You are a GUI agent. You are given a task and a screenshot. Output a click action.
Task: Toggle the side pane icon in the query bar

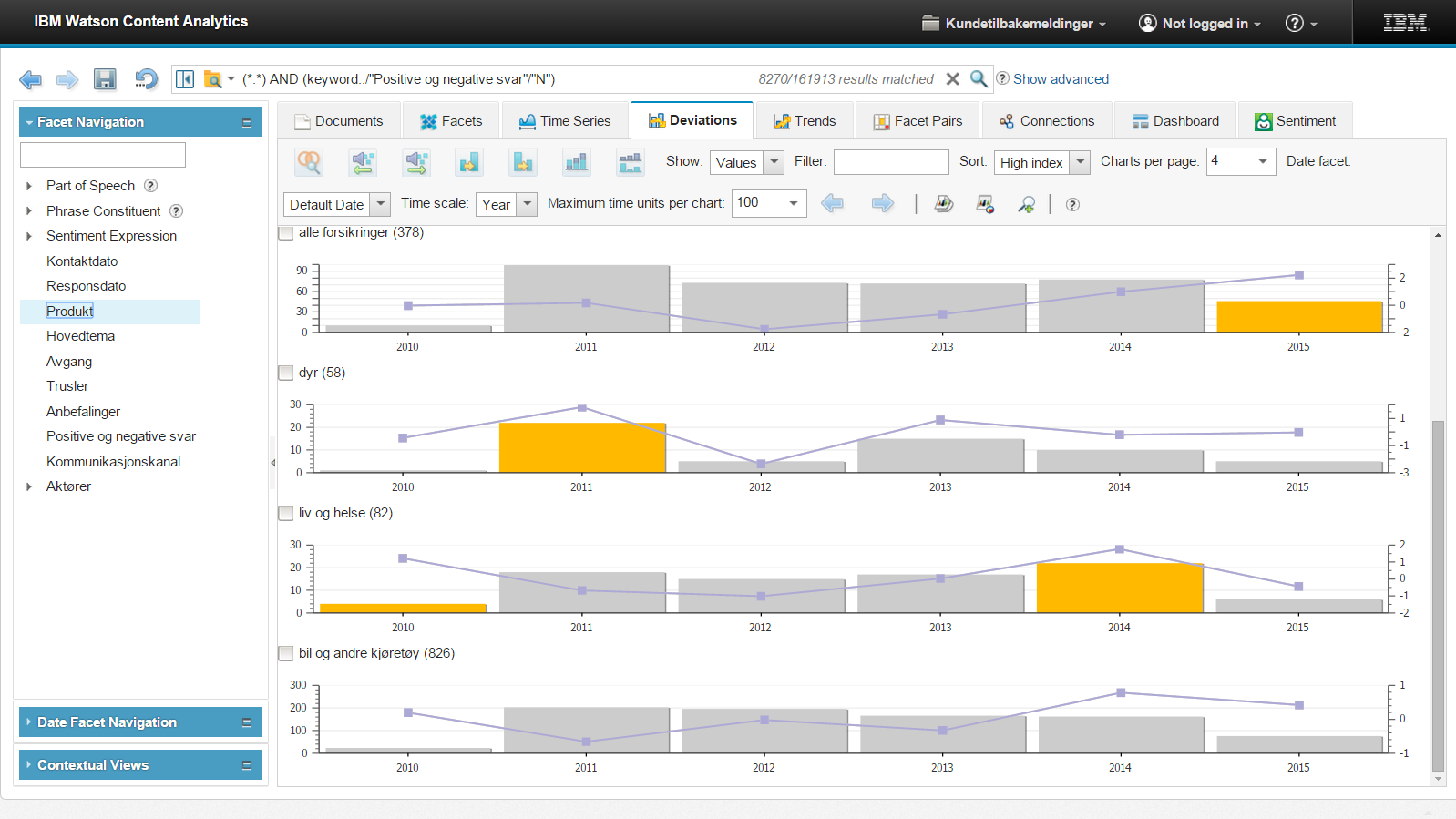coord(185,79)
